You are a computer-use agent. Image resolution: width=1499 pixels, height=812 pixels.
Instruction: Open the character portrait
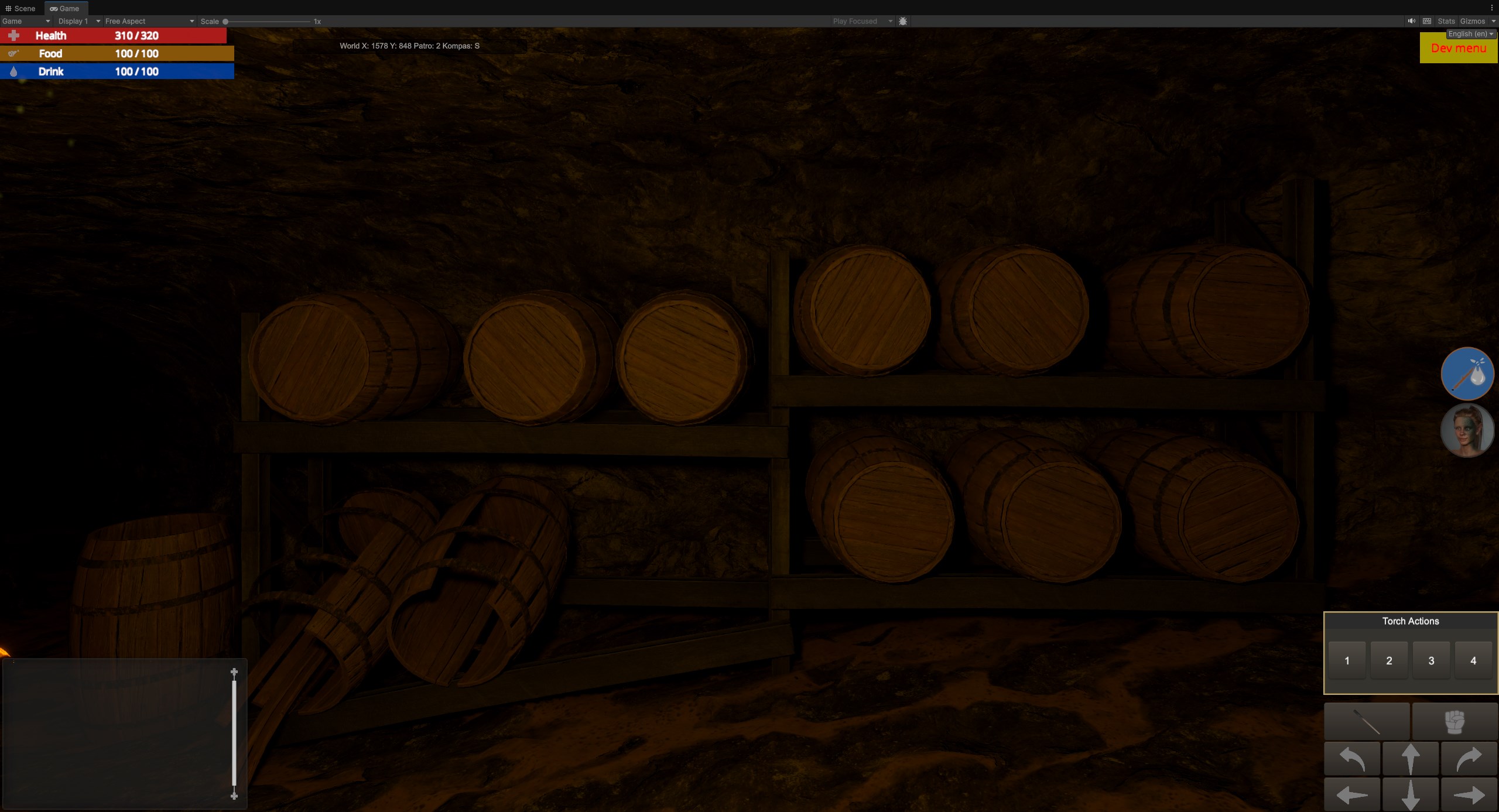click(1467, 430)
